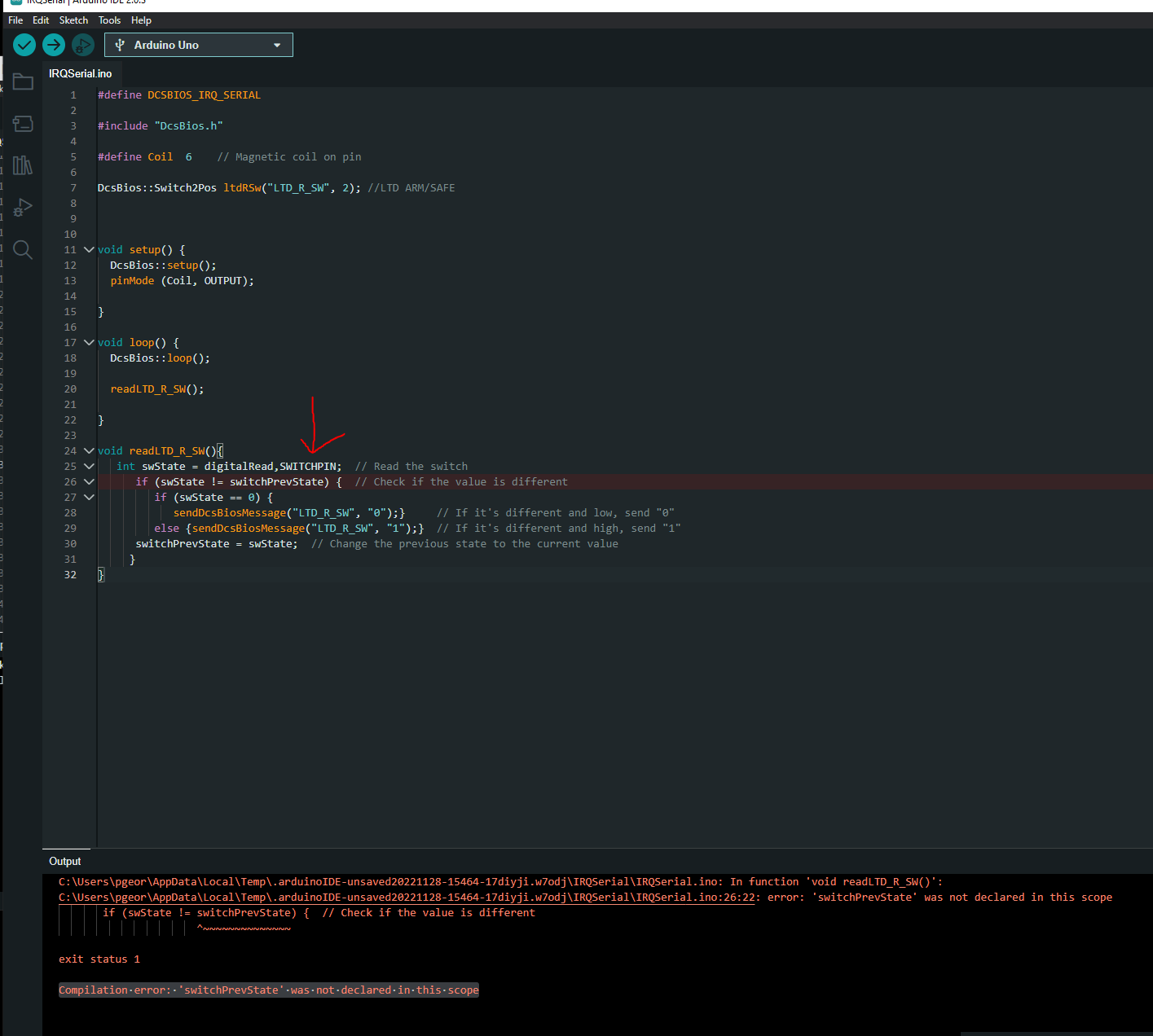
Task: Start debugging with the debug play icon
Action: [x=83, y=45]
